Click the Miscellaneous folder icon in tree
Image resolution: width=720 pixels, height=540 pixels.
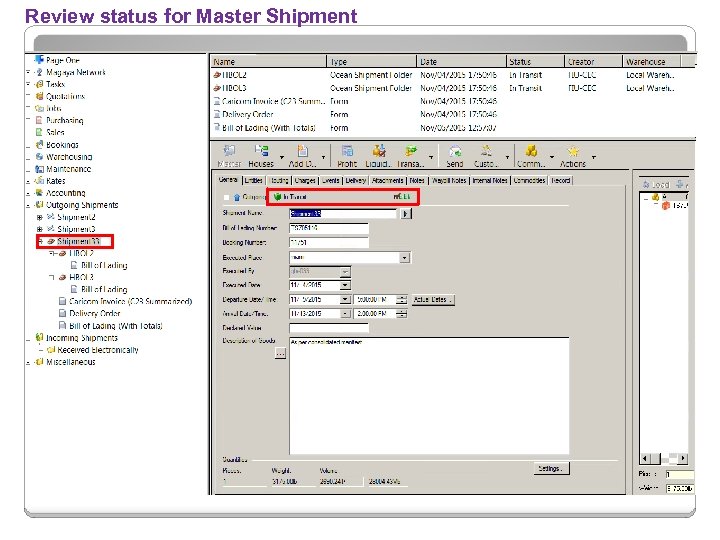39,362
